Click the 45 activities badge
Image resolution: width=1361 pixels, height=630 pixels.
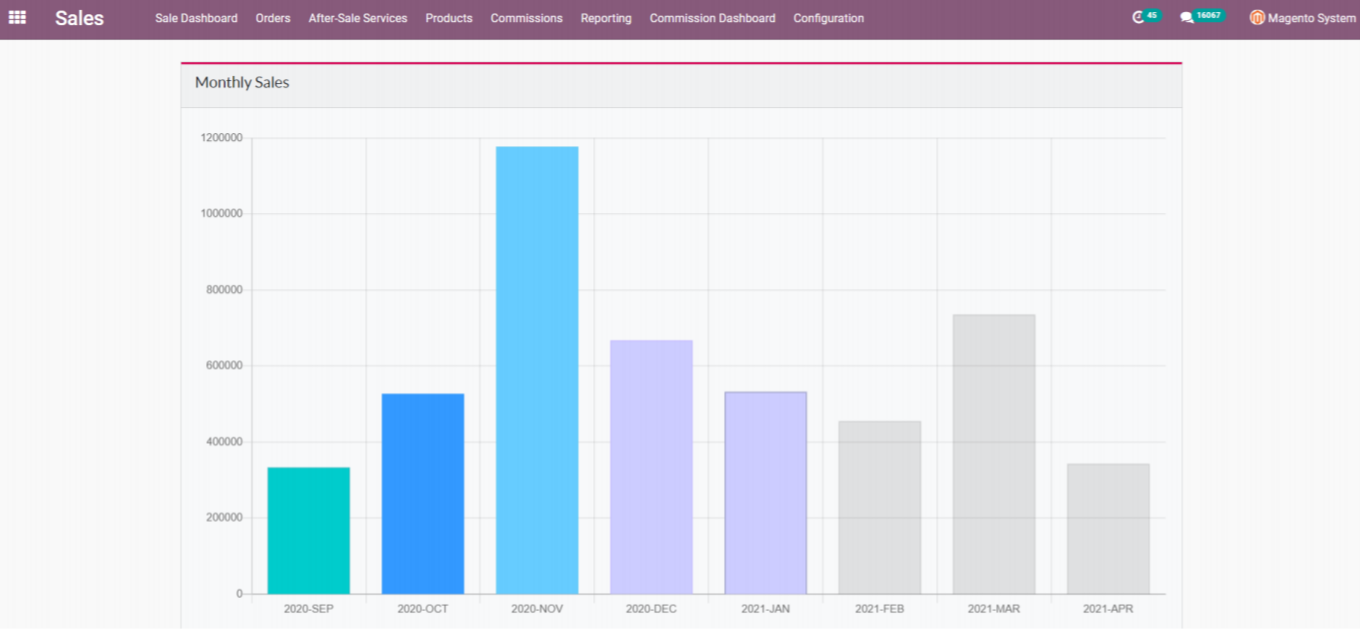tap(1152, 15)
